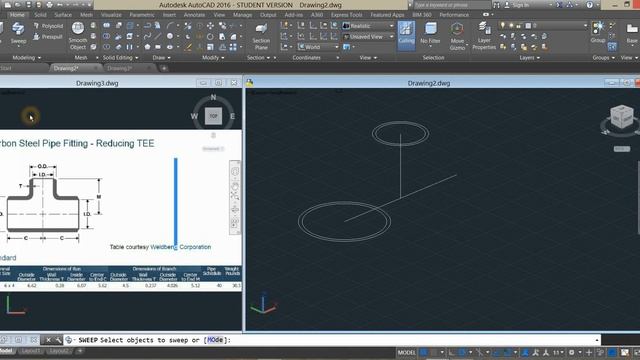640x360 pixels.
Task: Open the Annotate ribbon tab
Action: [194, 15]
